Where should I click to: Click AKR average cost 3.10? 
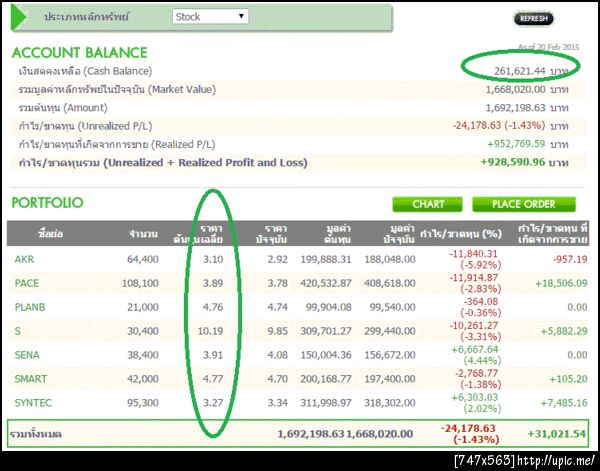pos(213,259)
